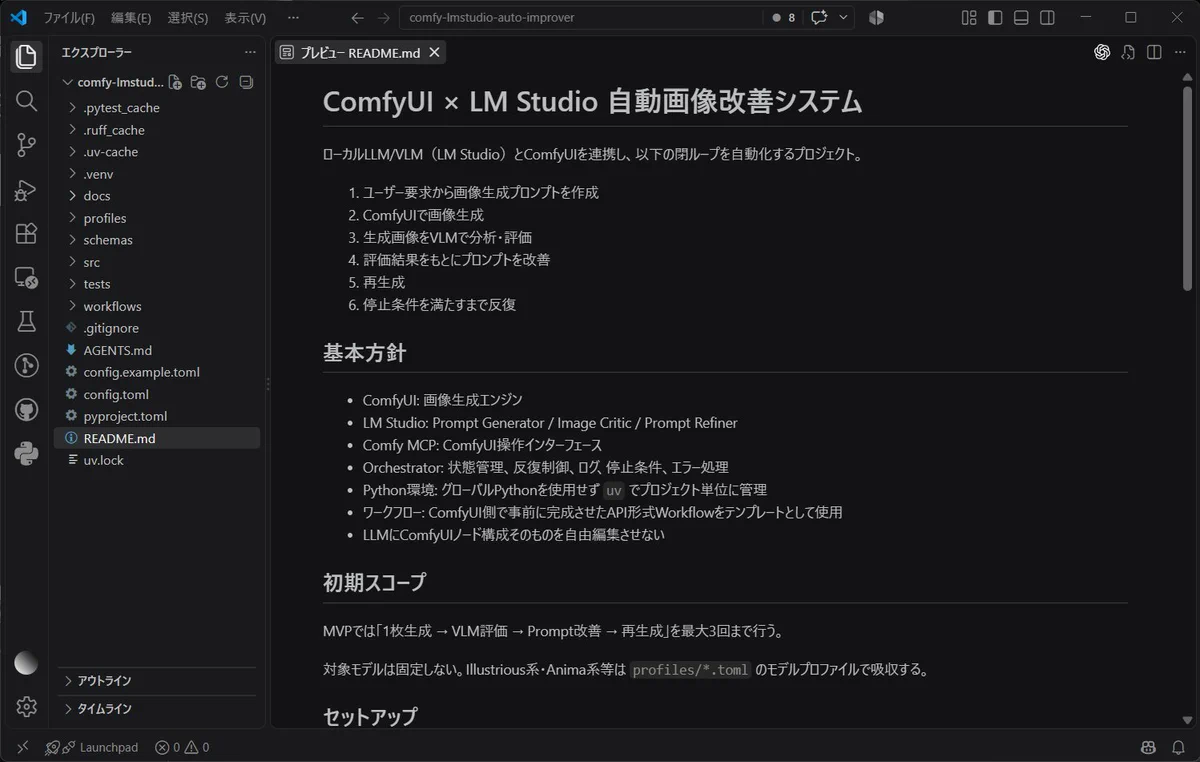1200x762 pixels.
Task: Click the New Folder icon in explorer
Action: [198, 82]
